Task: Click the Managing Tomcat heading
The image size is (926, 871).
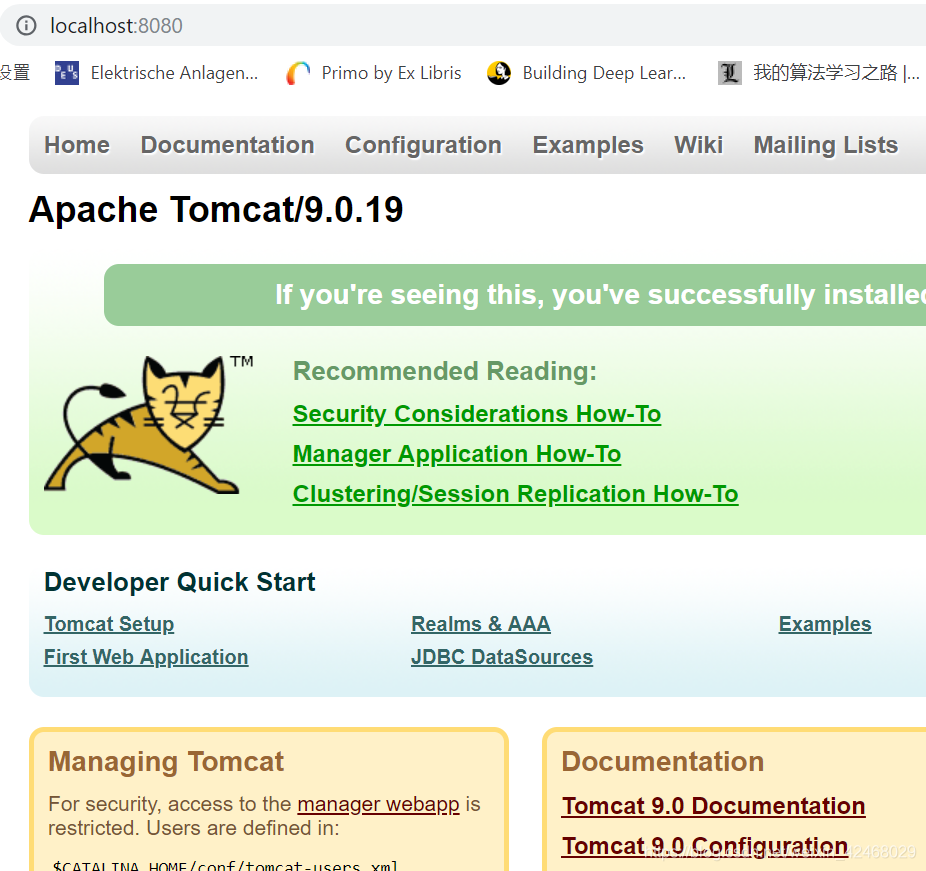Action: pyautogui.click(x=166, y=762)
